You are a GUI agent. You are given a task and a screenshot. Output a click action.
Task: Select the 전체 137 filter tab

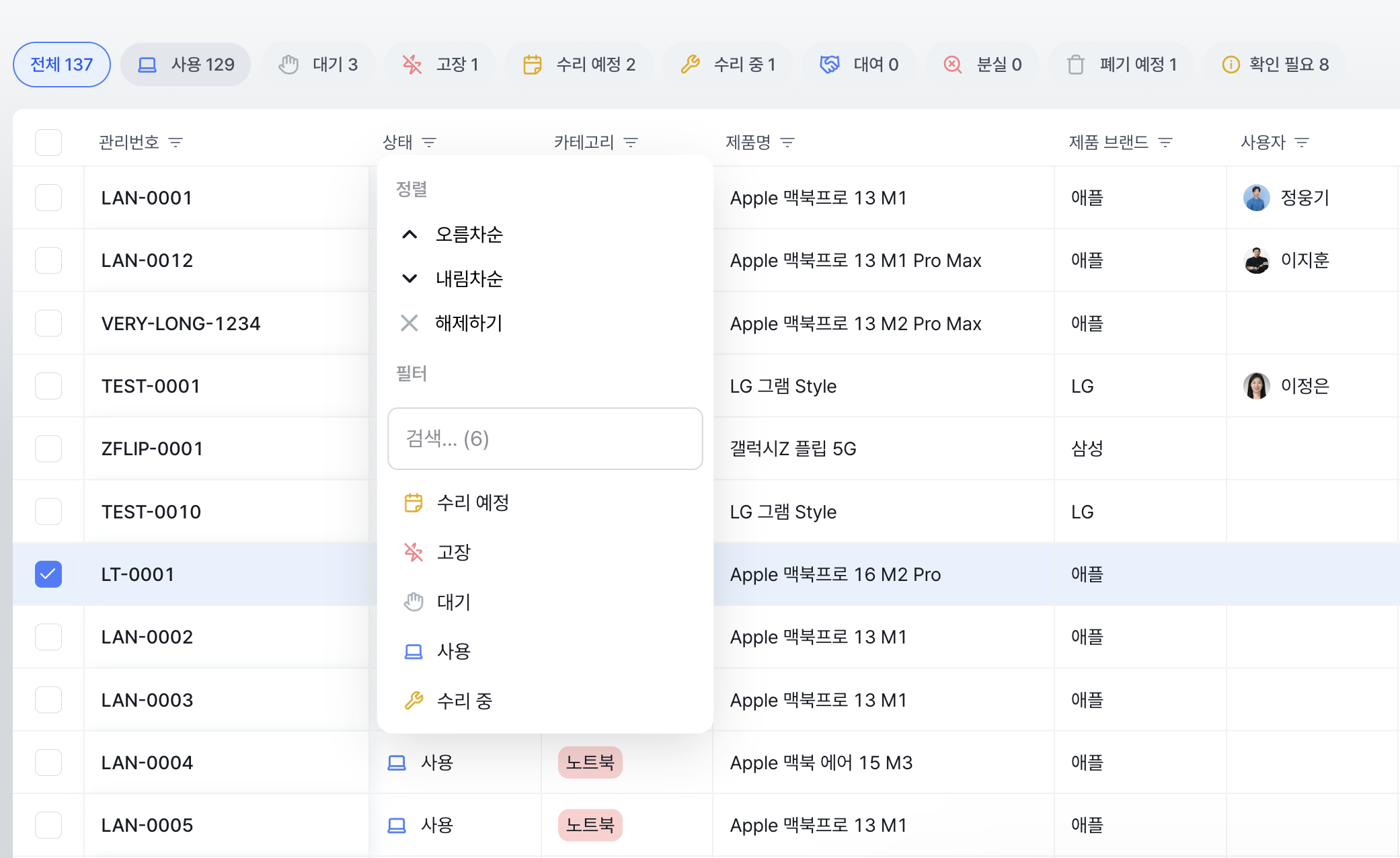62,65
